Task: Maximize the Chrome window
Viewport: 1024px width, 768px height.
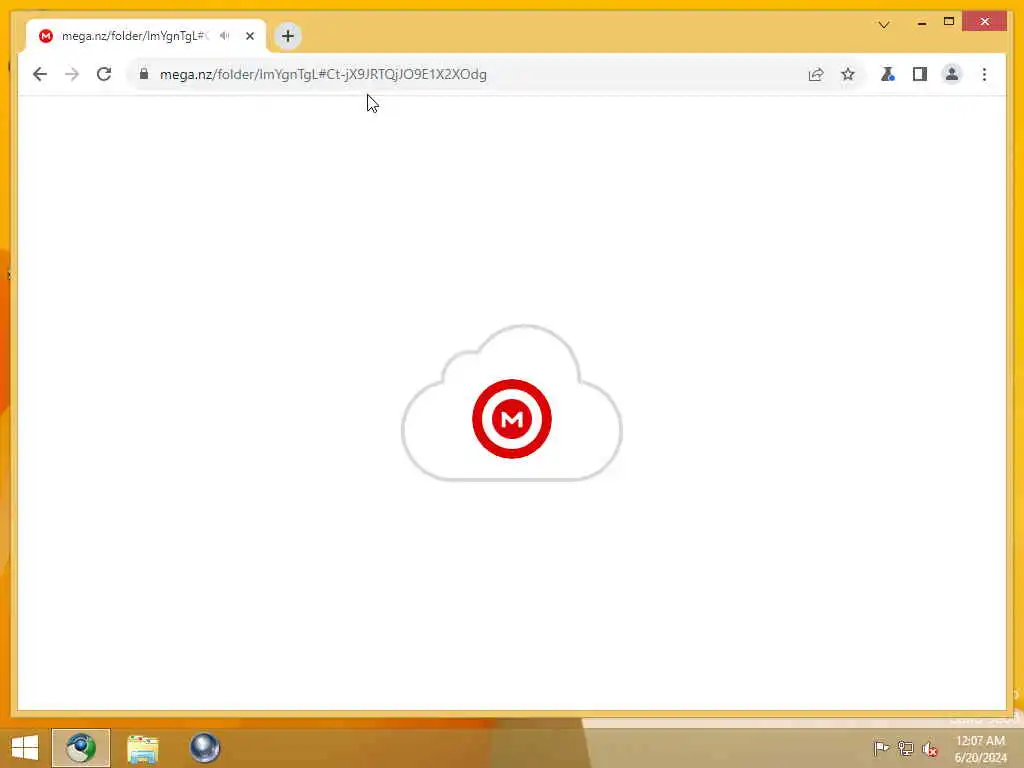Action: pyautogui.click(x=949, y=22)
